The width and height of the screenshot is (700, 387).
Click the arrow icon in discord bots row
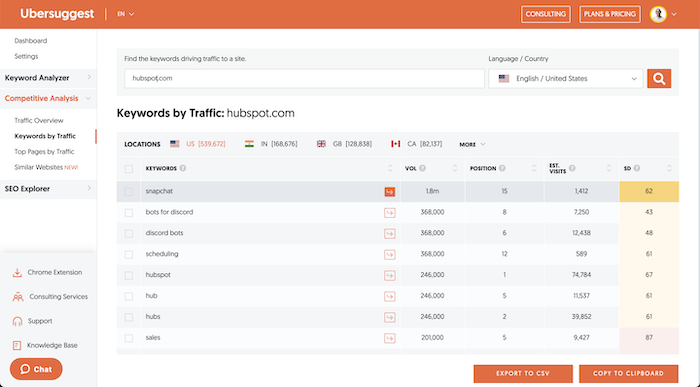pyautogui.click(x=390, y=233)
